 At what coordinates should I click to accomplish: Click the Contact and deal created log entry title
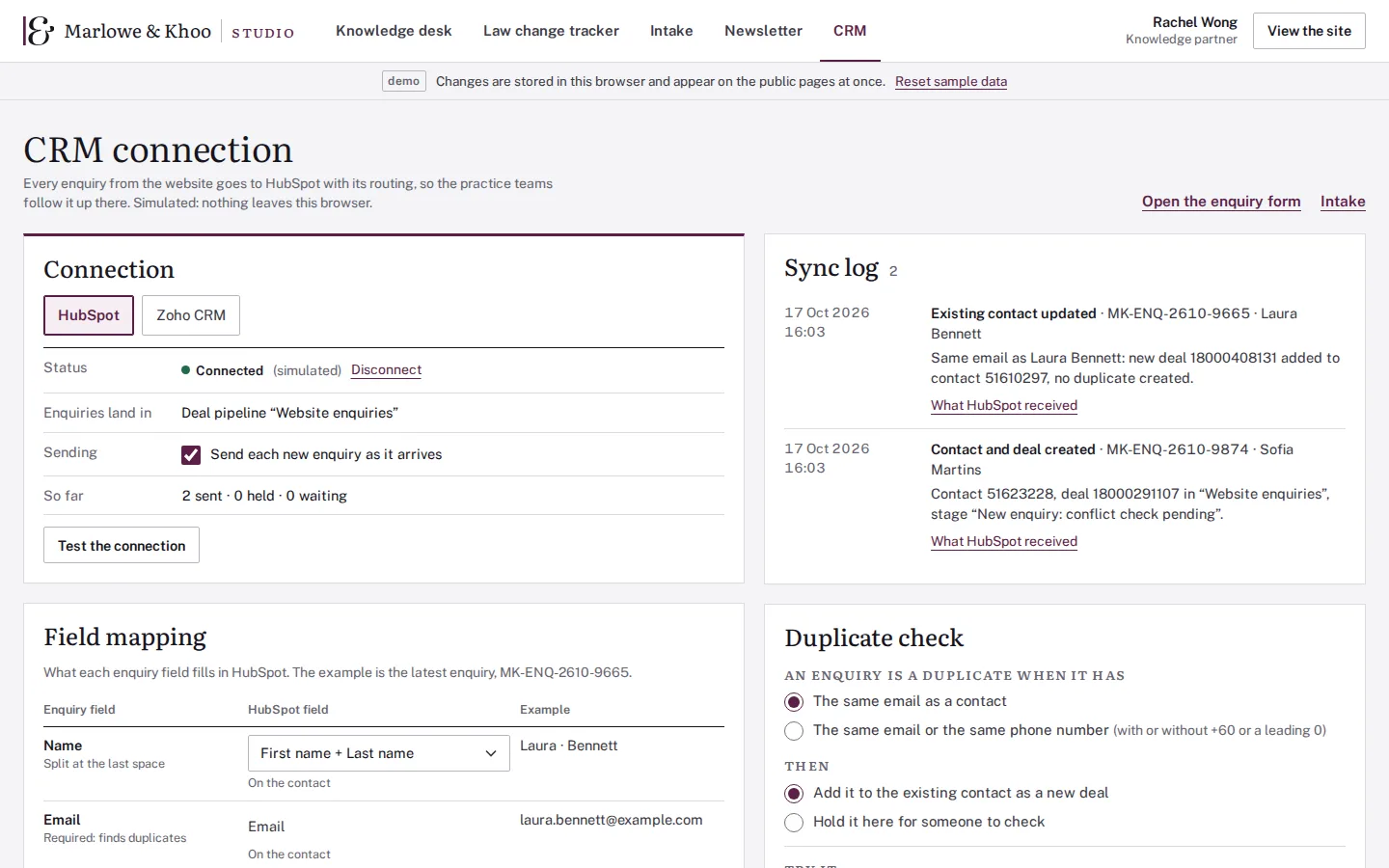tap(1013, 449)
